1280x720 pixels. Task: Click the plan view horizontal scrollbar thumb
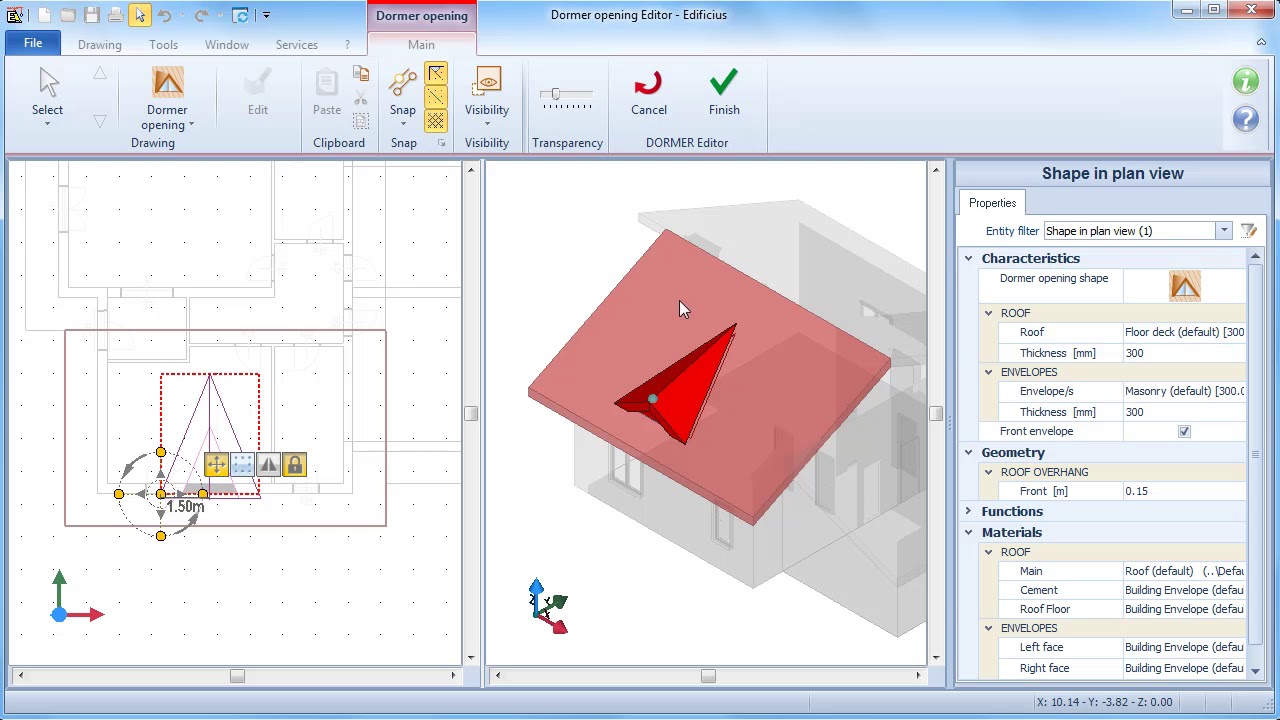pyautogui.click(x=237, y=676)
